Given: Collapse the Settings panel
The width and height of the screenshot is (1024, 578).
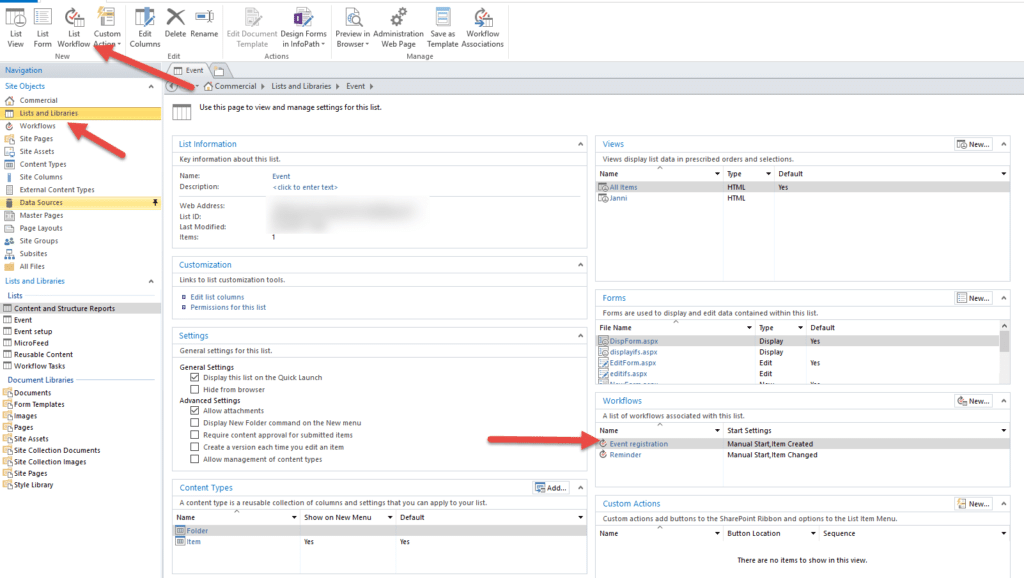Looking at the screenshot, I should [580, 336].
